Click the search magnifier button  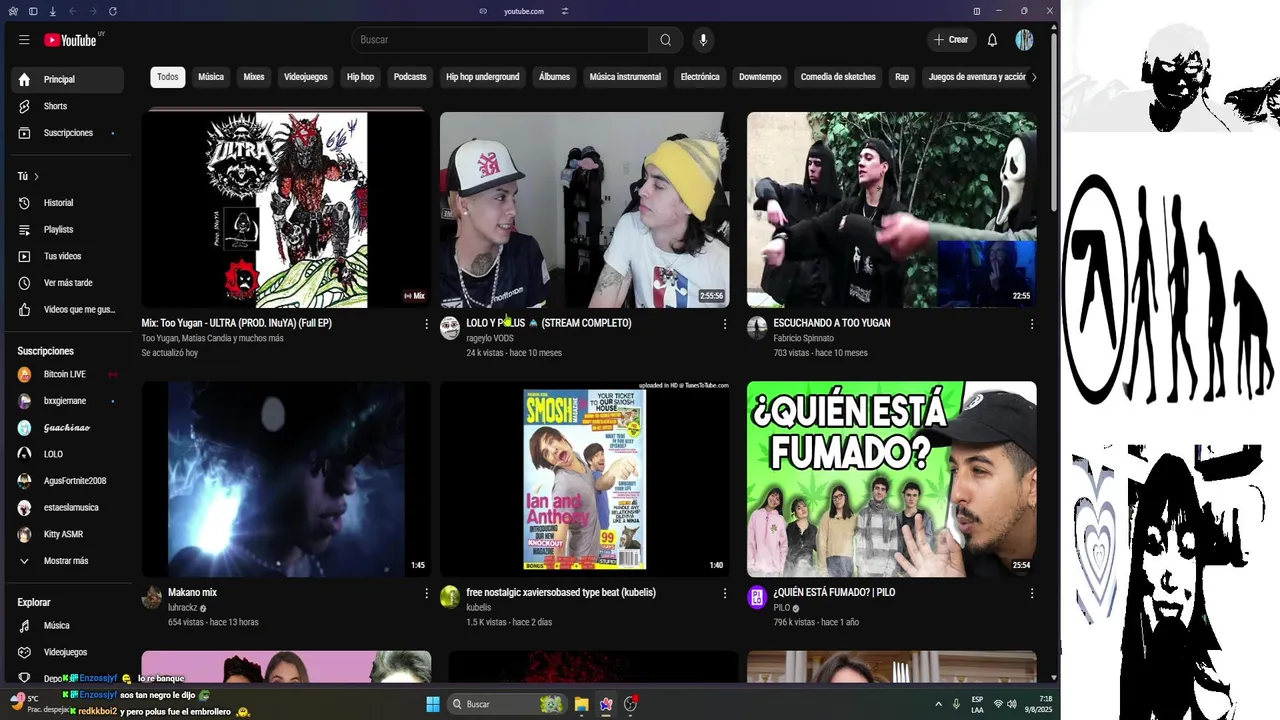[666, 40]
